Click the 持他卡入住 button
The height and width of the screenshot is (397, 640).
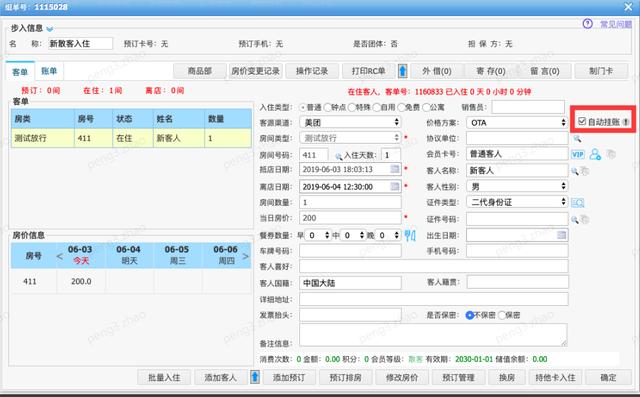556,377
